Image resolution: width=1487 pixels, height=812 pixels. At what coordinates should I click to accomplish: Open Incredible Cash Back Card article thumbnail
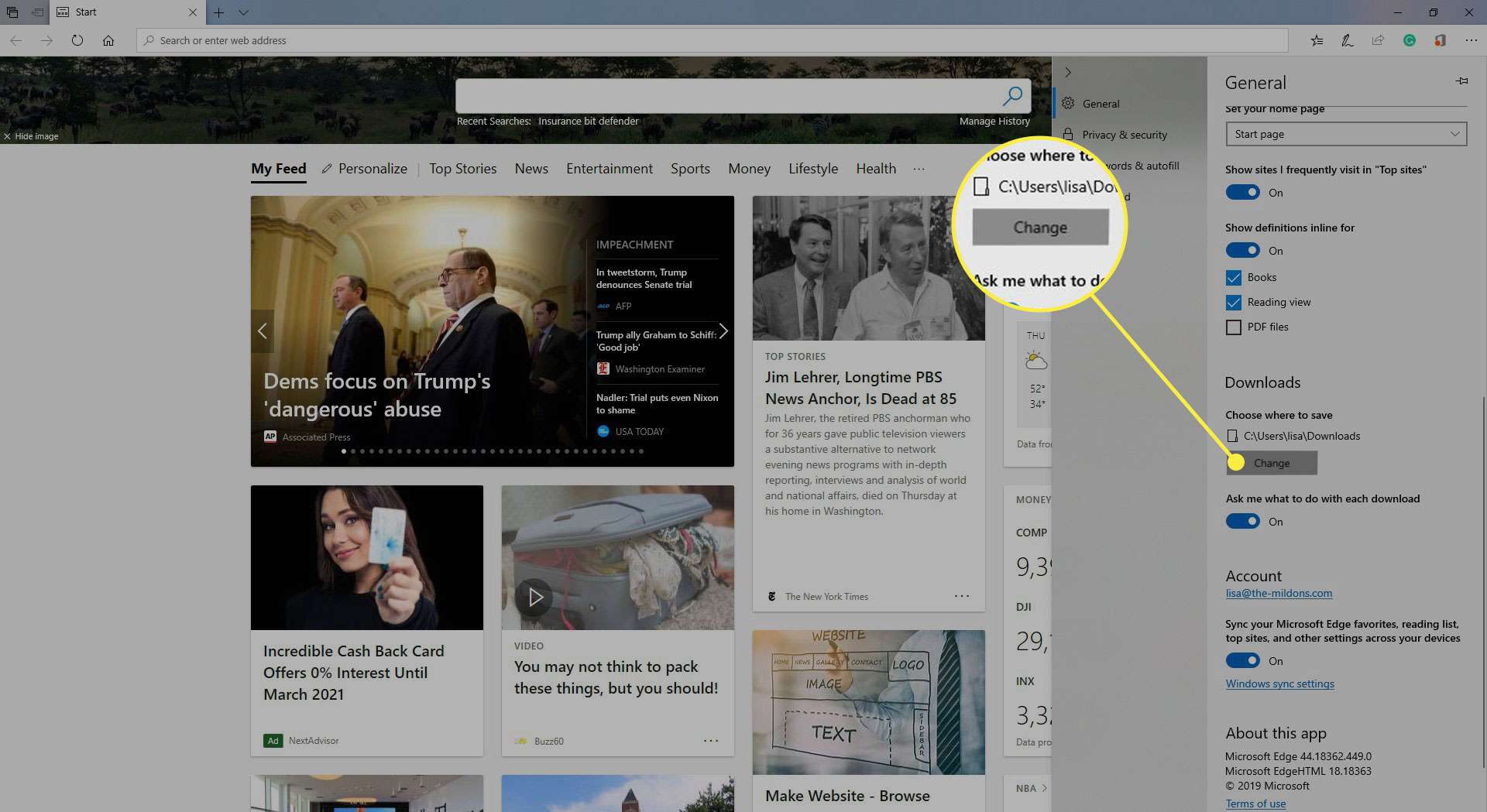pyautogui.click(x=367, y=557)
